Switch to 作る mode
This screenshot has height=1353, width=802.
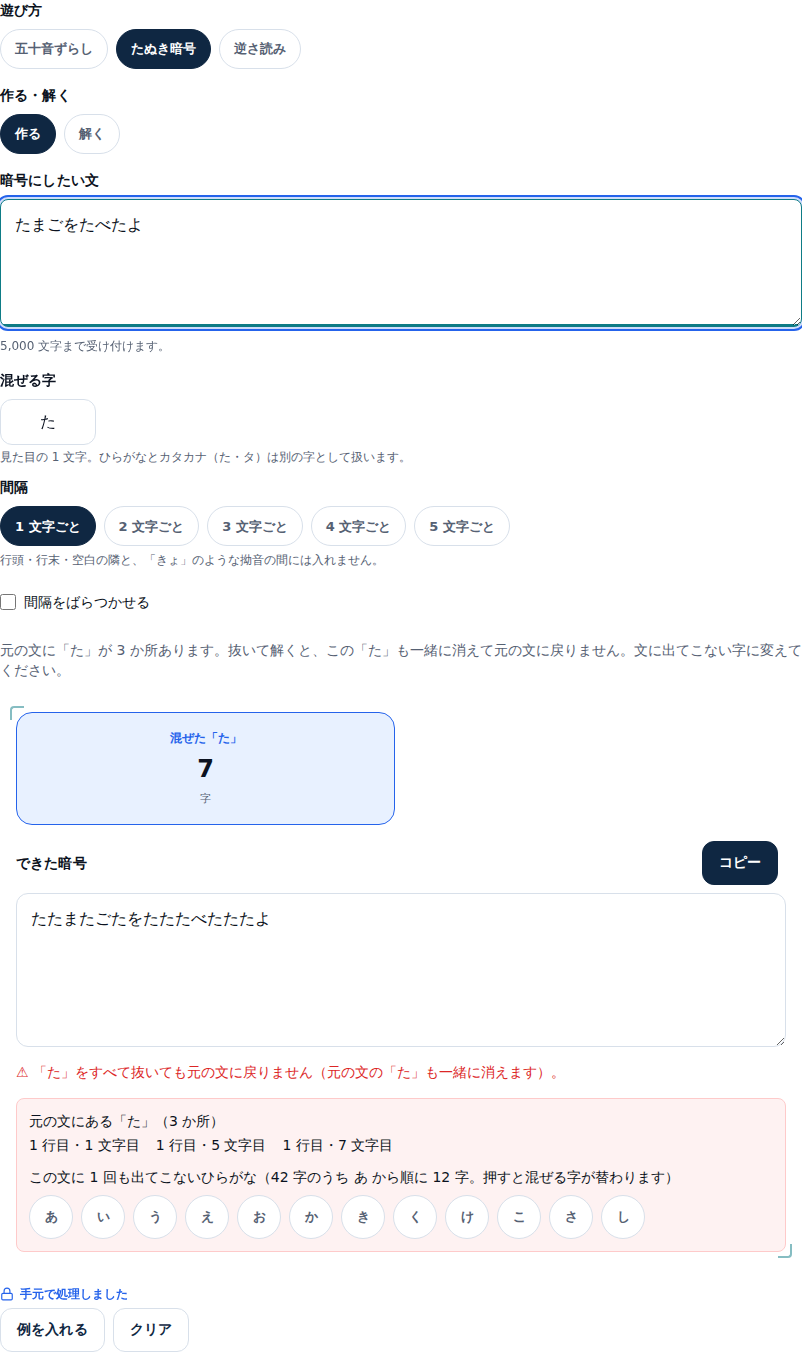pos(28,134)
